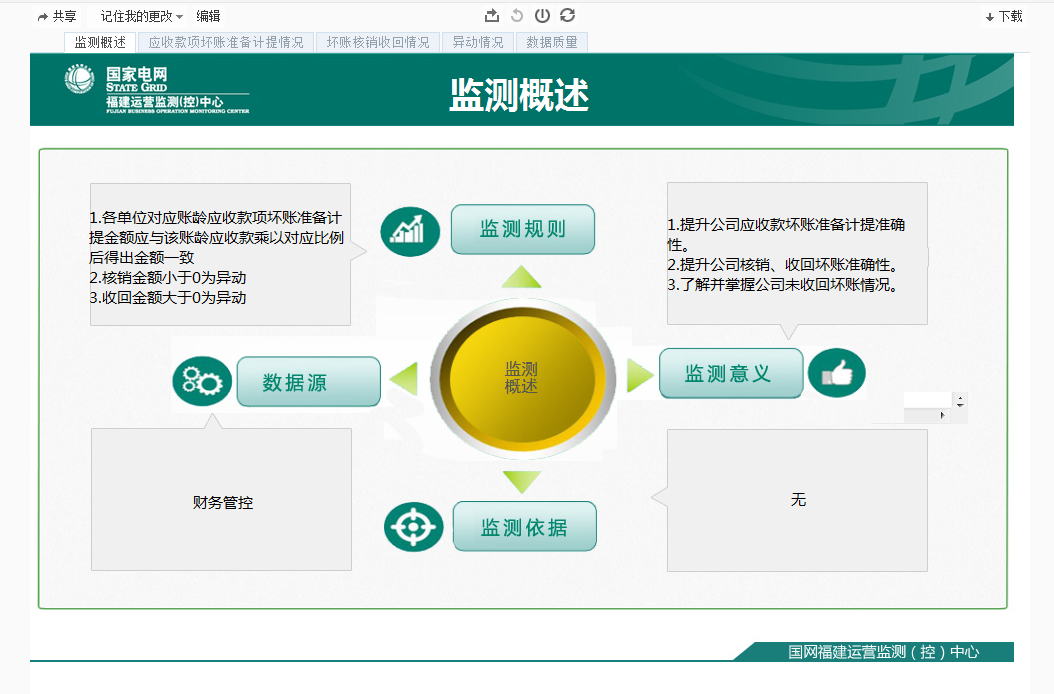Click the 数据源 gears icon
1054x694 pixels.
[x=202, y=381]
